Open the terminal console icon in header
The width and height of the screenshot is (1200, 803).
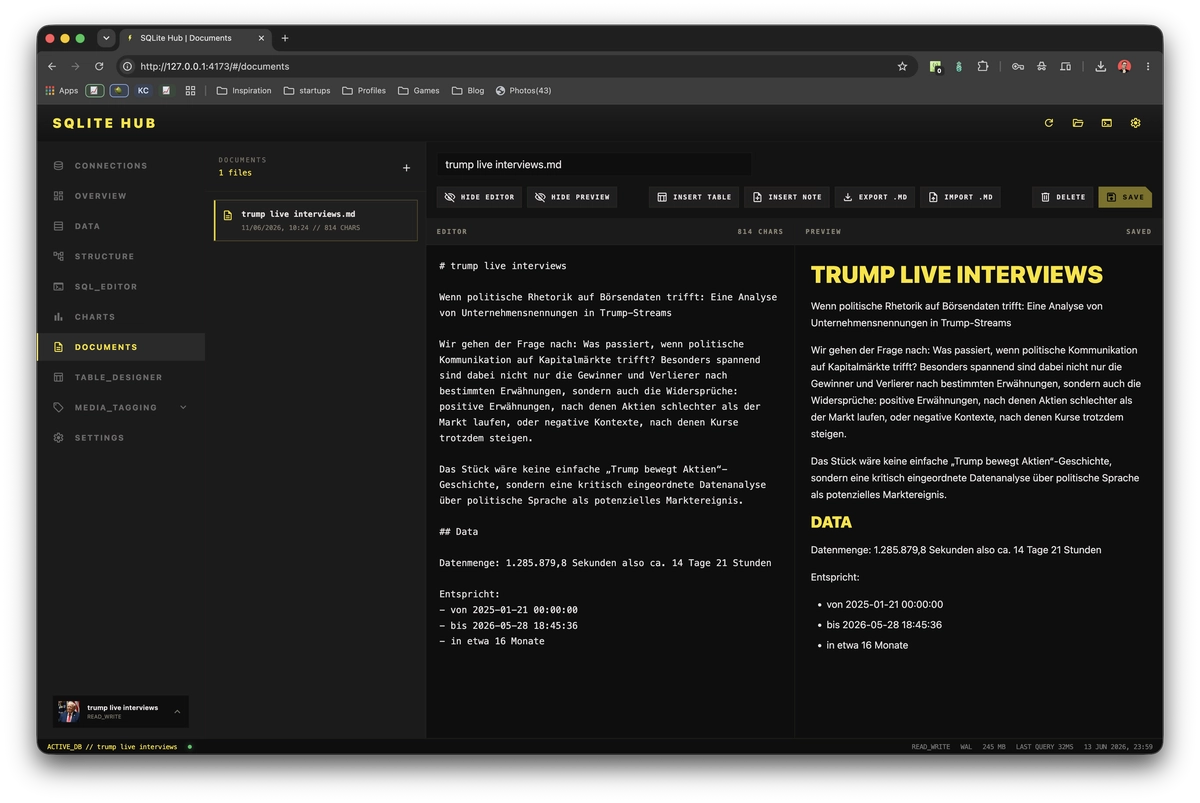[x=1107, y=123]
